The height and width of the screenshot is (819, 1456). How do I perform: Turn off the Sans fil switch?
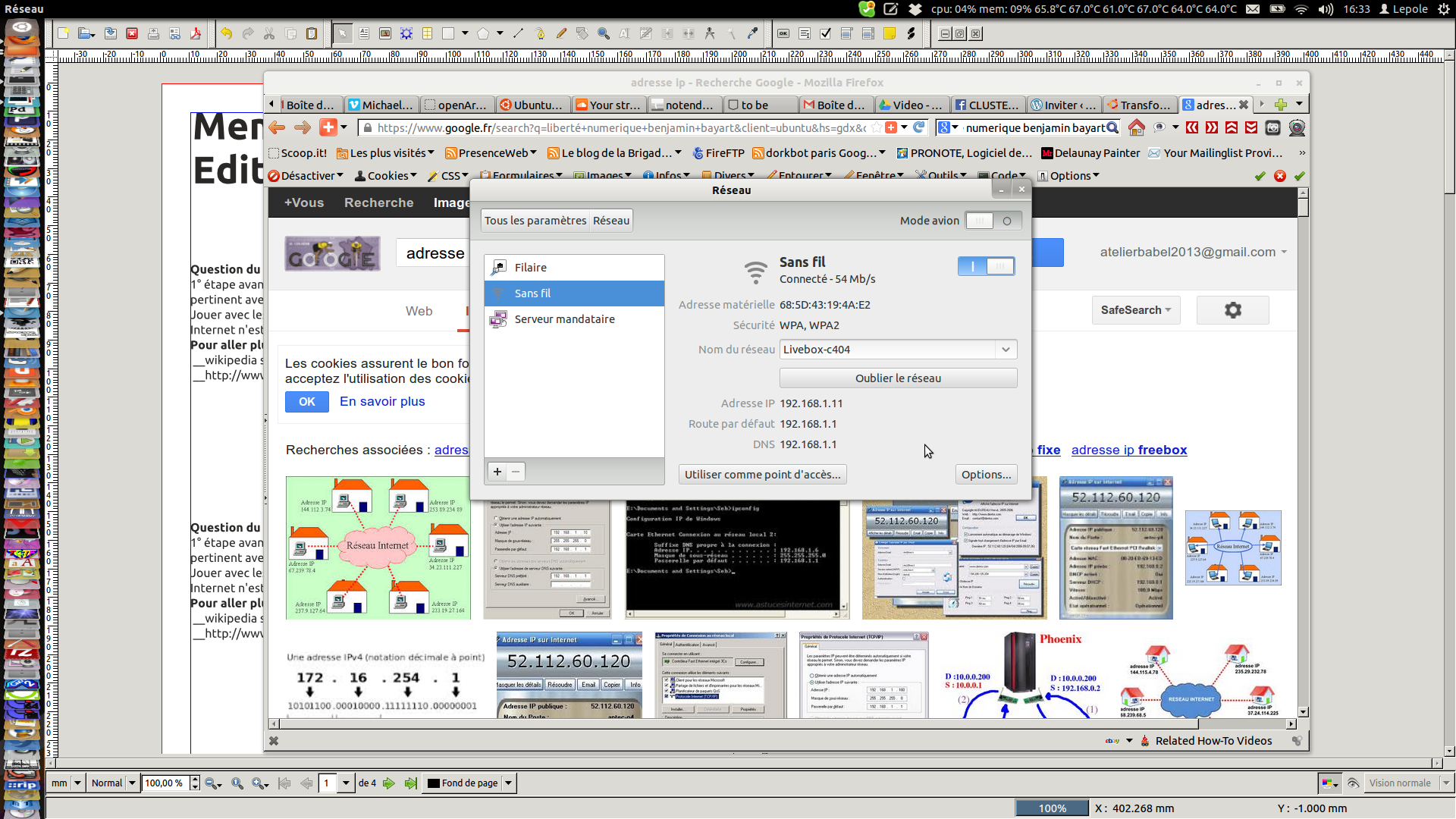click(x=986, y=266)
